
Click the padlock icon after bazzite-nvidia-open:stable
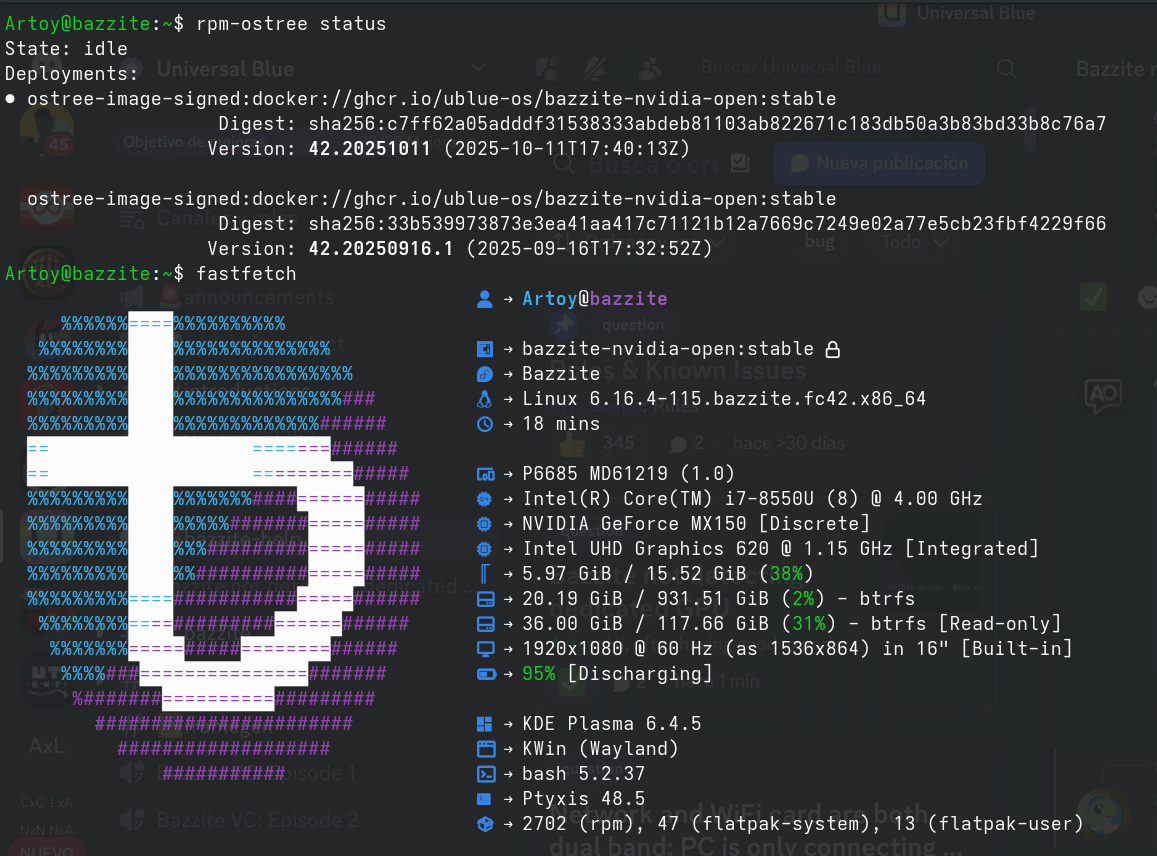click(832, 349)
